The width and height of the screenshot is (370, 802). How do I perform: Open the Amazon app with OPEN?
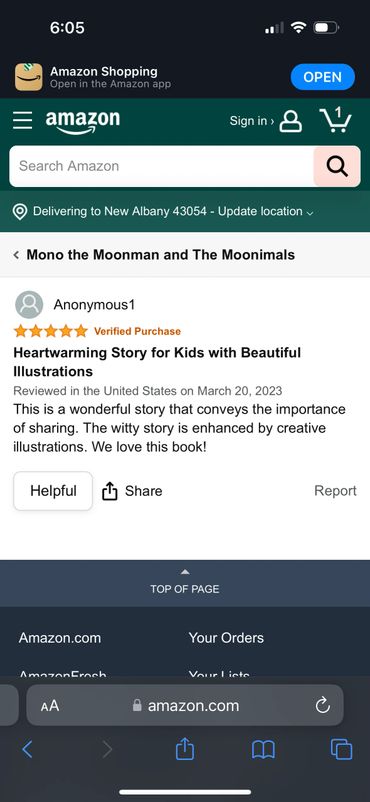pos(322,77)
